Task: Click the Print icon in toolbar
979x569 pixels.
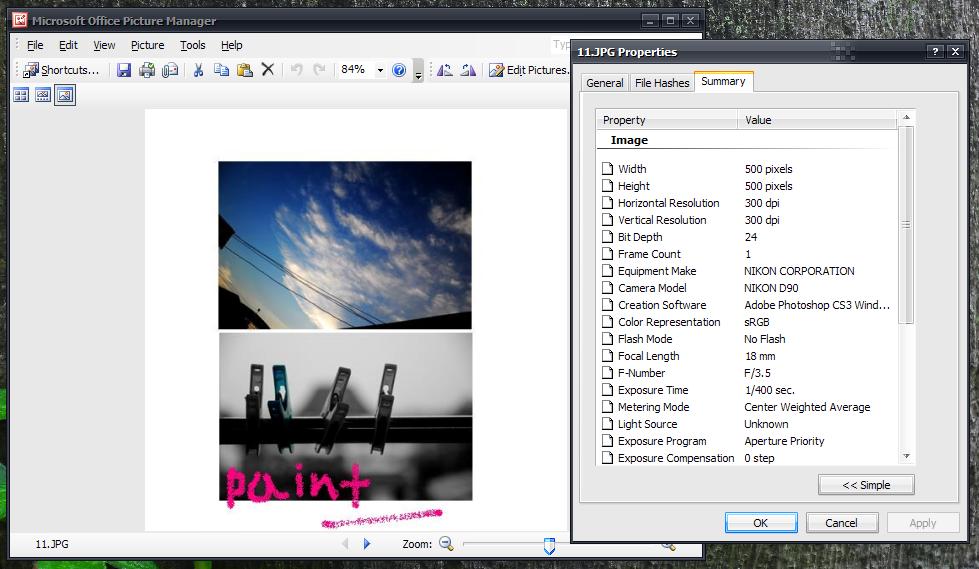Action: point(147,70)
